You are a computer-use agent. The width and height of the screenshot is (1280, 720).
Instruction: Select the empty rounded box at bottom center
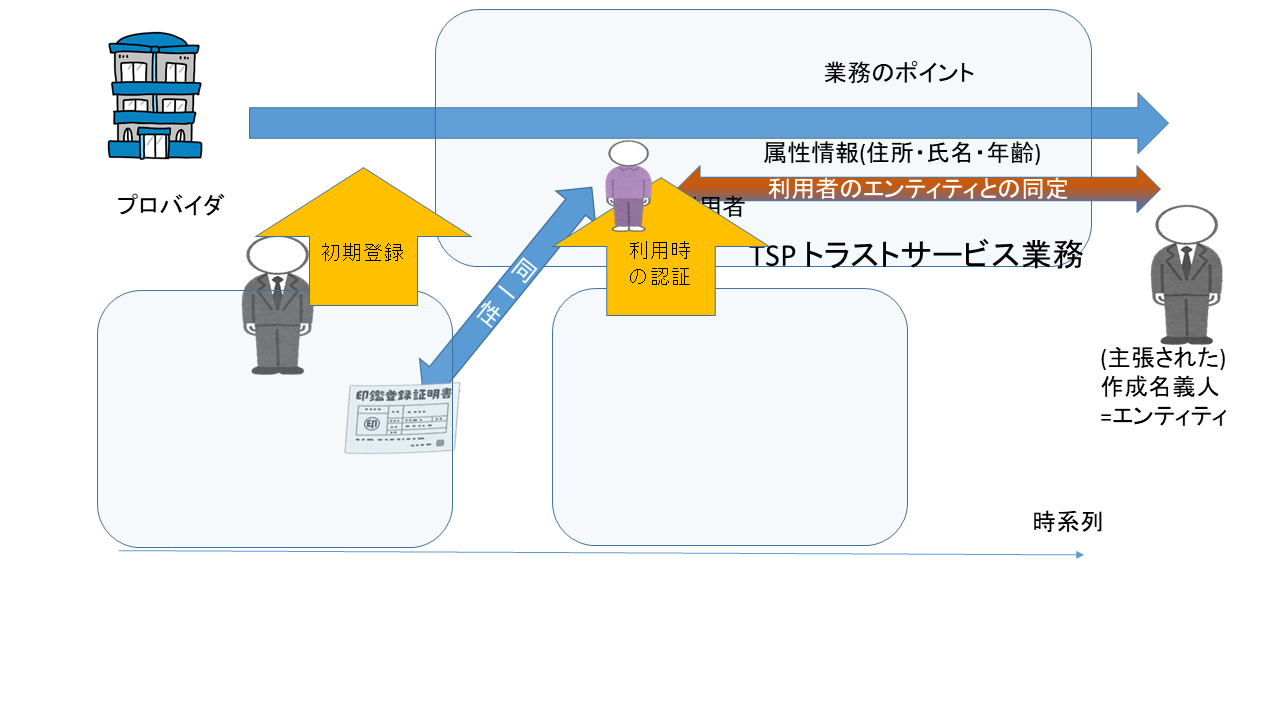(730, 417)
